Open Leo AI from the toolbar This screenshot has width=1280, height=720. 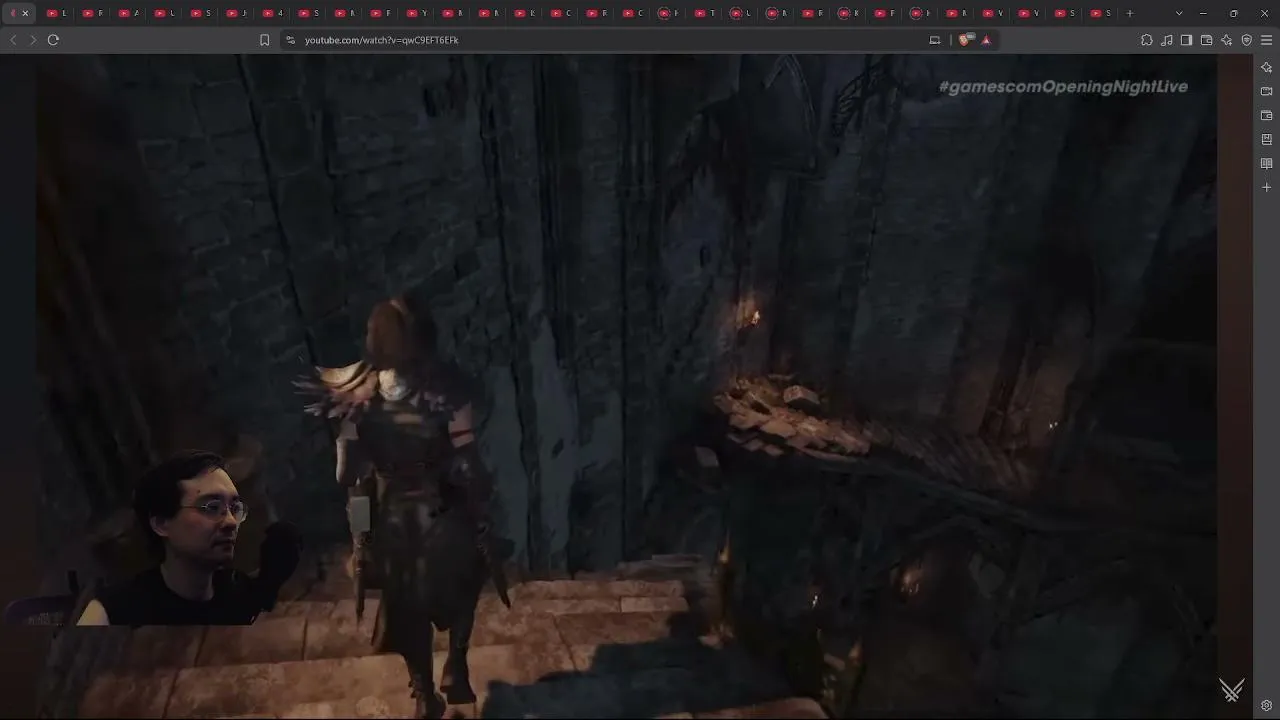(x=1226, y=40)
